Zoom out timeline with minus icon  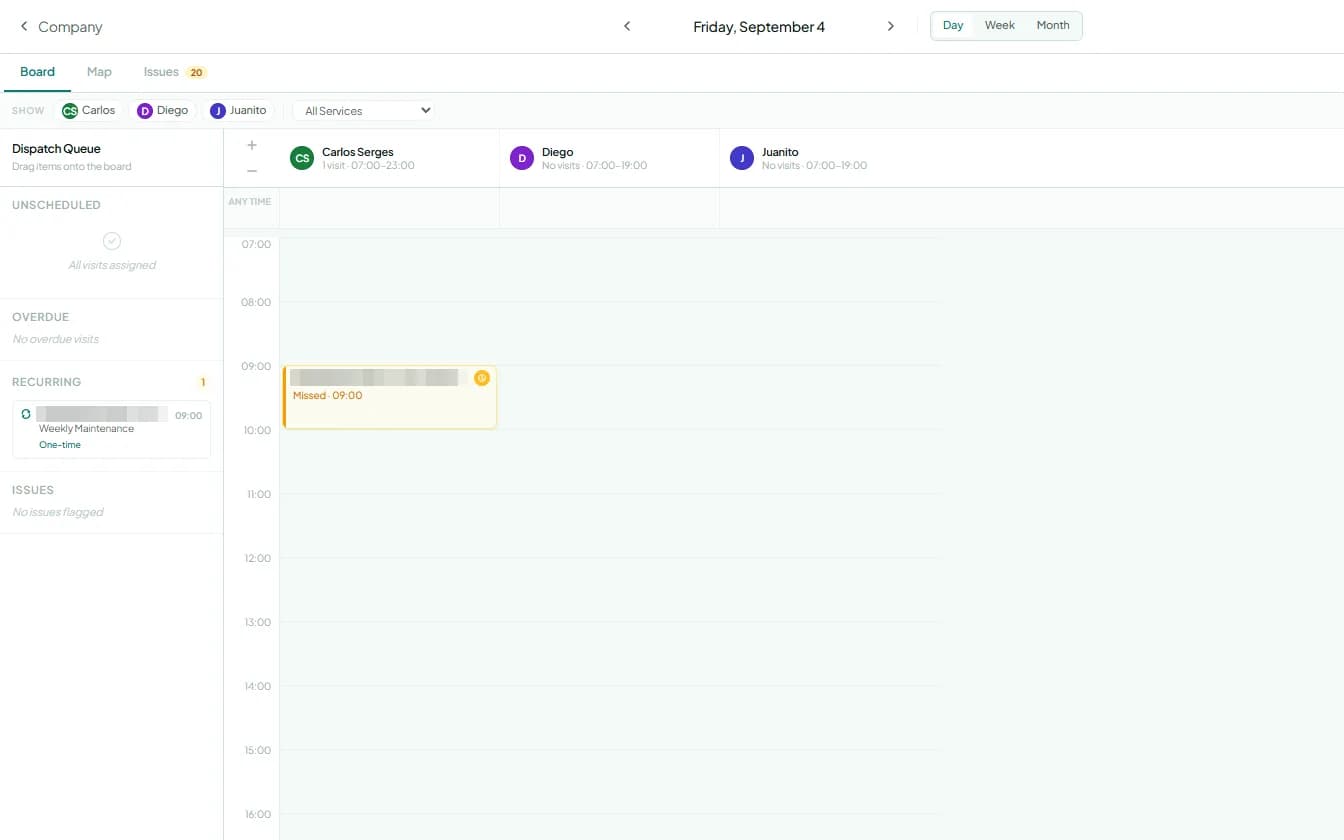tap(252, 171)
